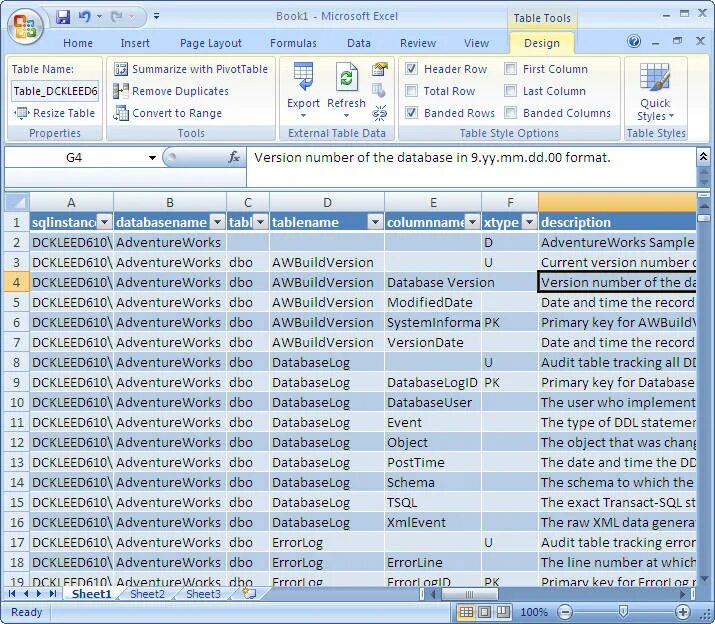This screenshot has height=624, width=715.
Task: Enable the Last Column checkbox
Action: coord(510,91)
